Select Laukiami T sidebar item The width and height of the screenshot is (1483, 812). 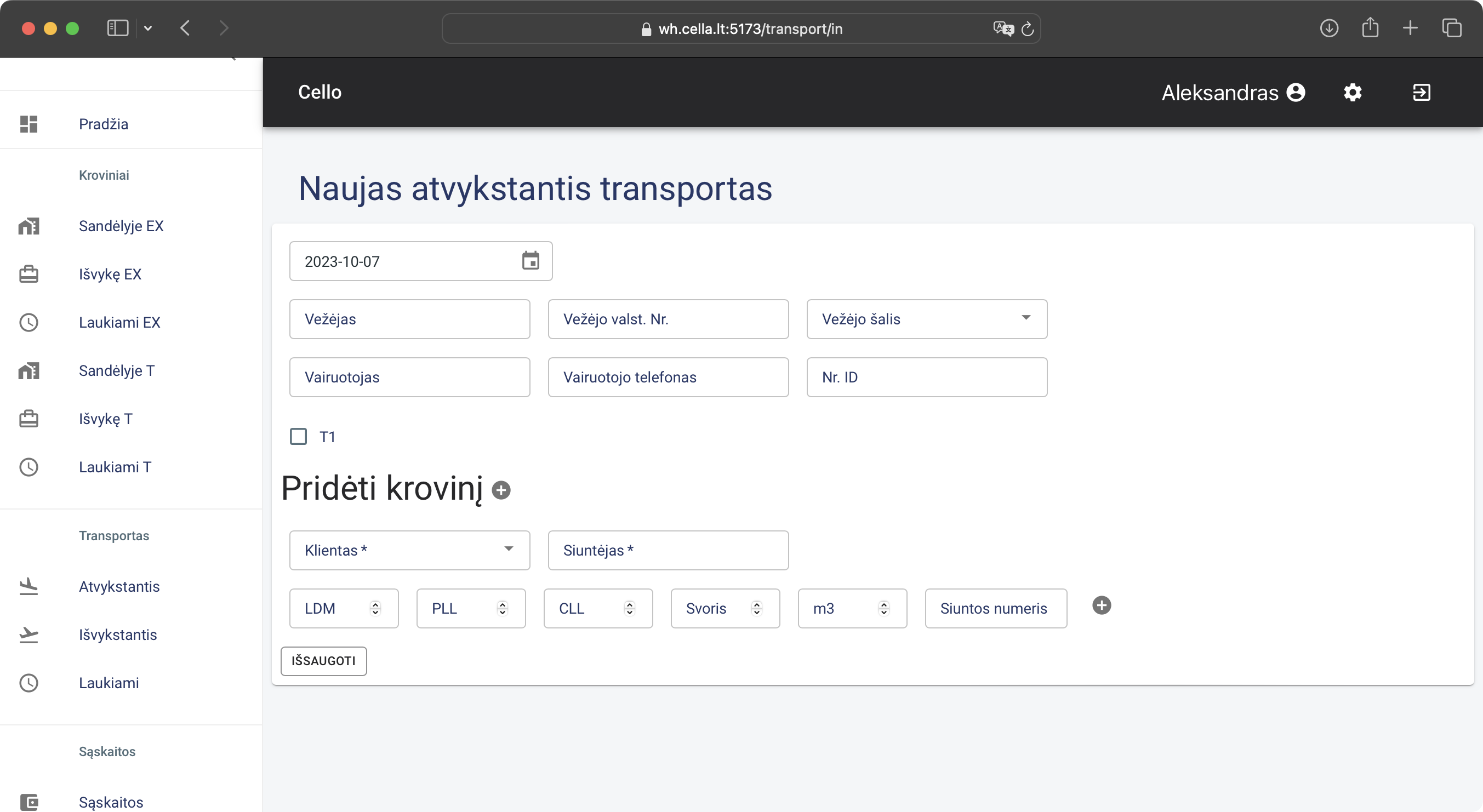coord(115,467)
